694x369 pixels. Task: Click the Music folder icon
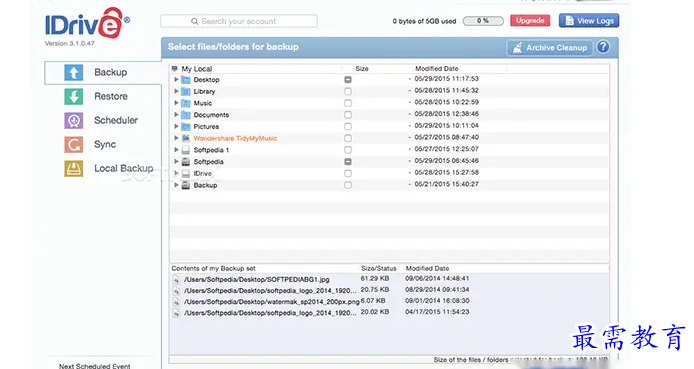[186, 103]
